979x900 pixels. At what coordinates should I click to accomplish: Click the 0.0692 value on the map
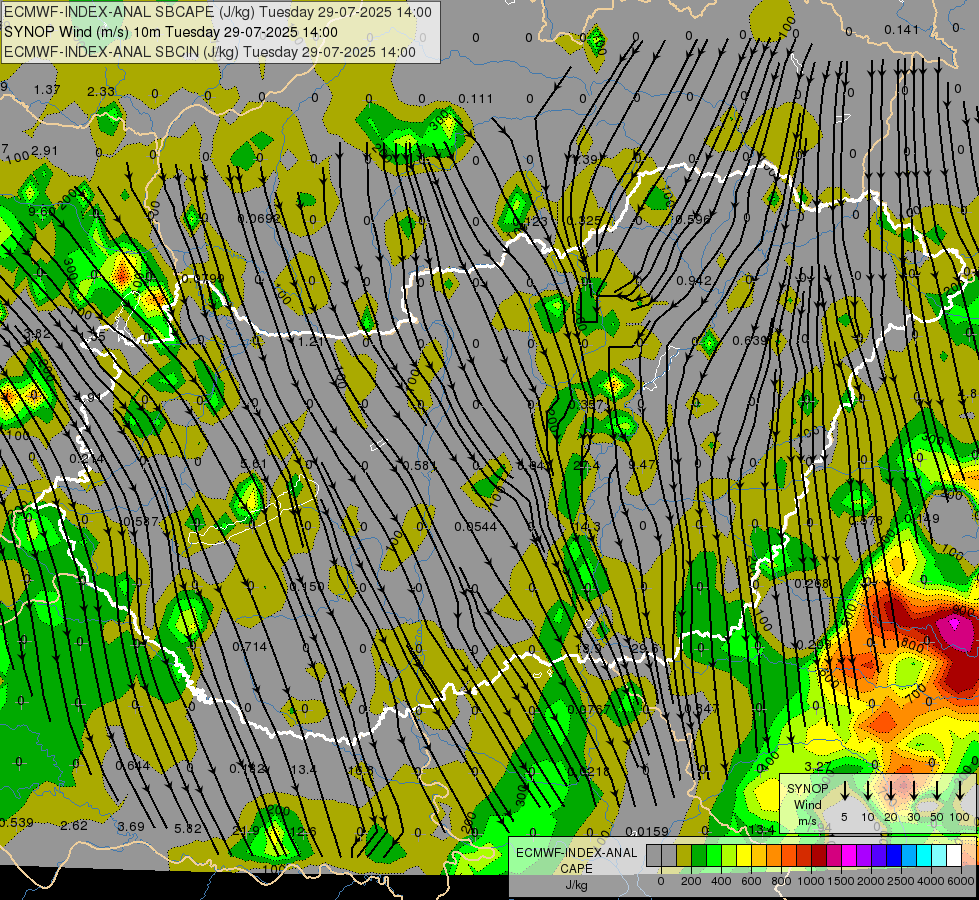coord(259,219)
